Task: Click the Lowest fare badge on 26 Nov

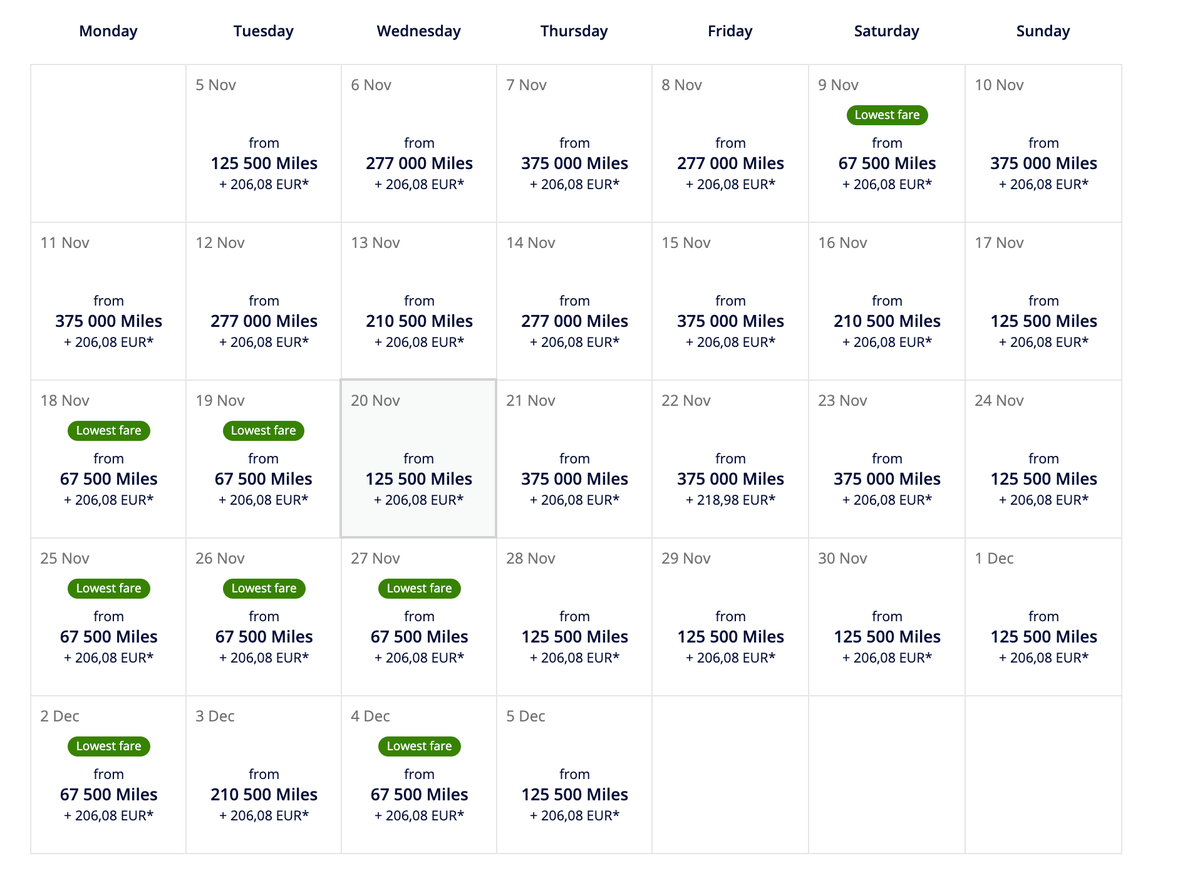Action: [263, 588]
